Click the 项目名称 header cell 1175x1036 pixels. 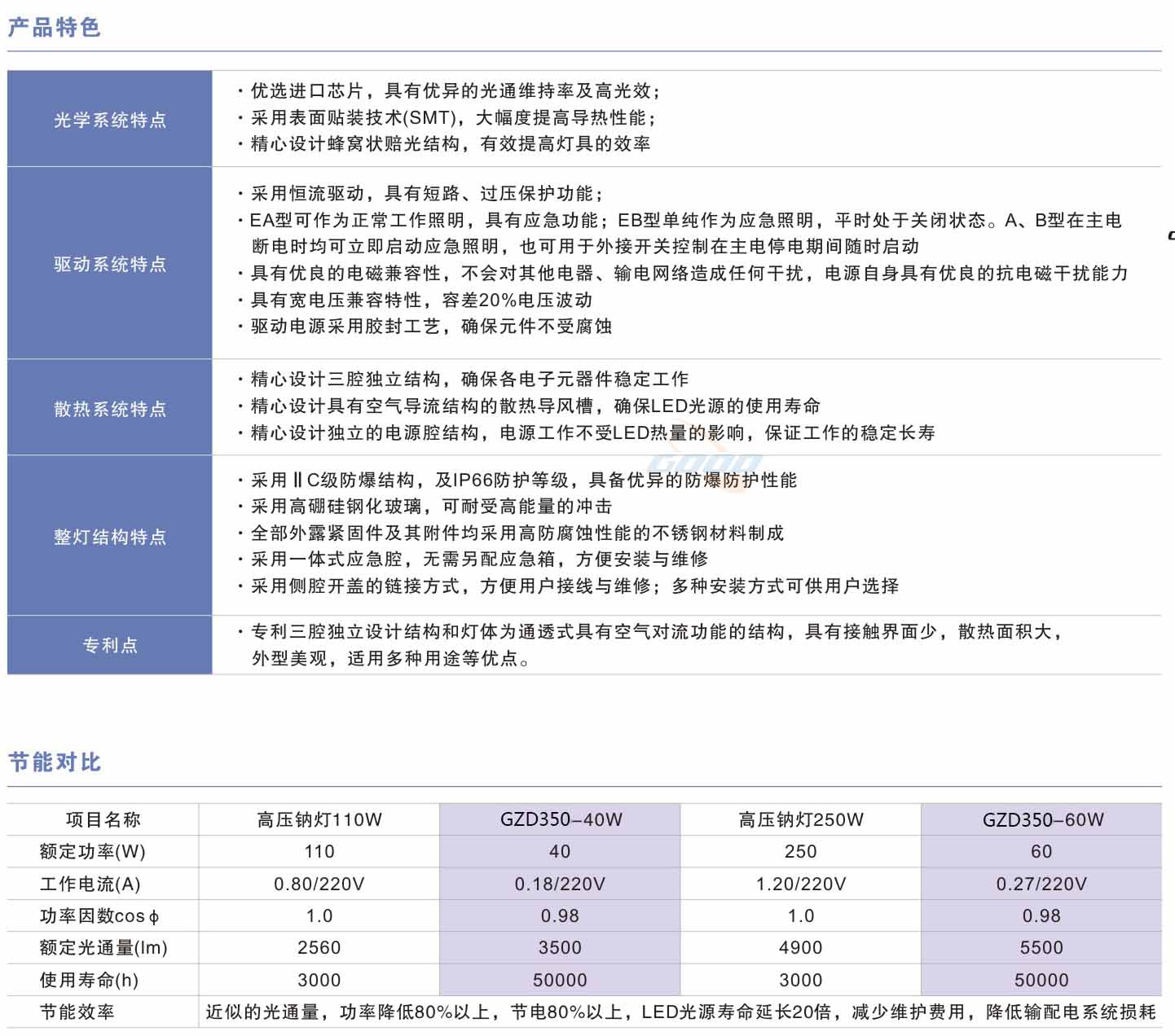[x=103, y=819]
